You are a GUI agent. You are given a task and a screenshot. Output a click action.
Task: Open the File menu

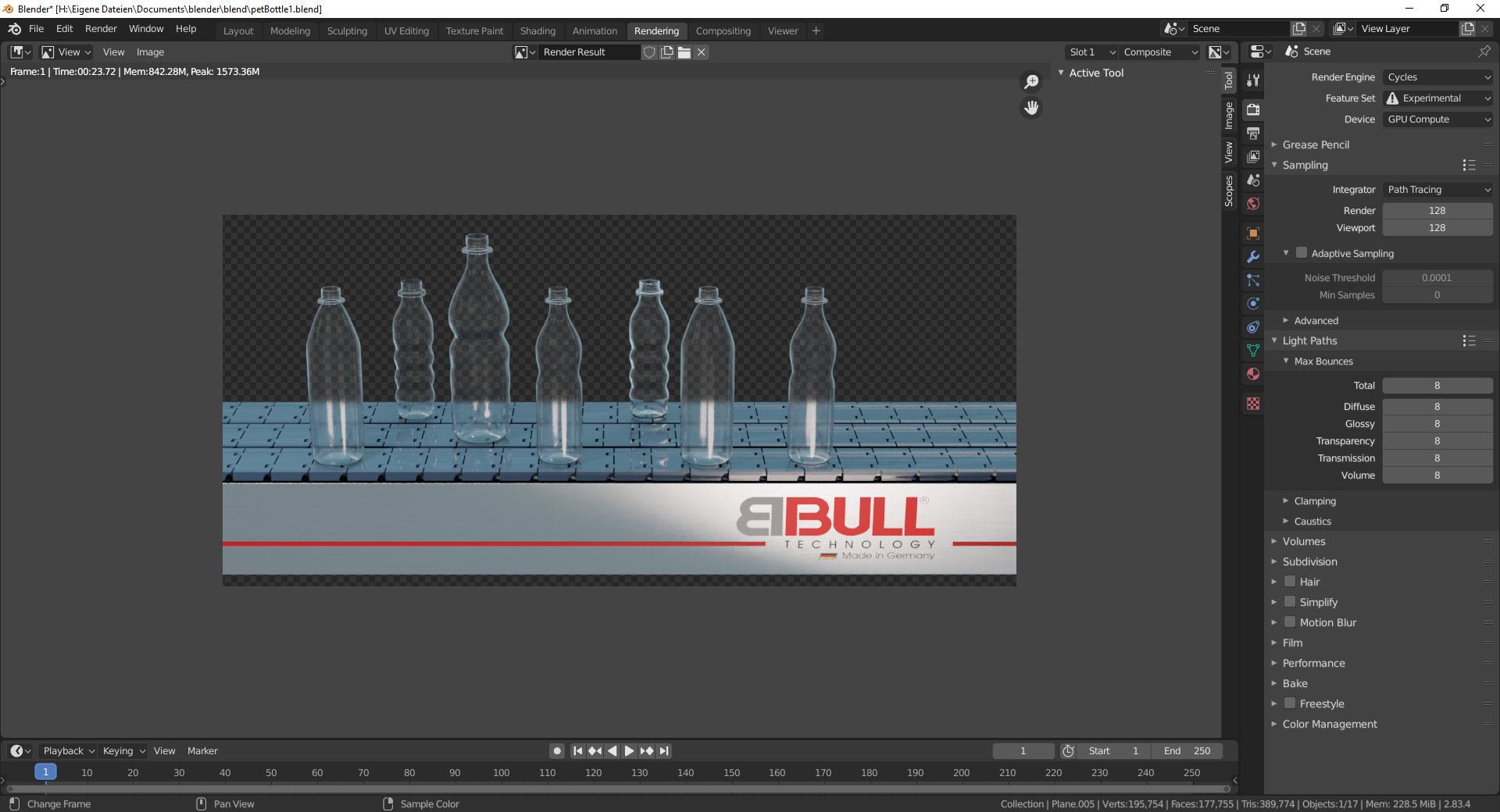click(36, 29)
